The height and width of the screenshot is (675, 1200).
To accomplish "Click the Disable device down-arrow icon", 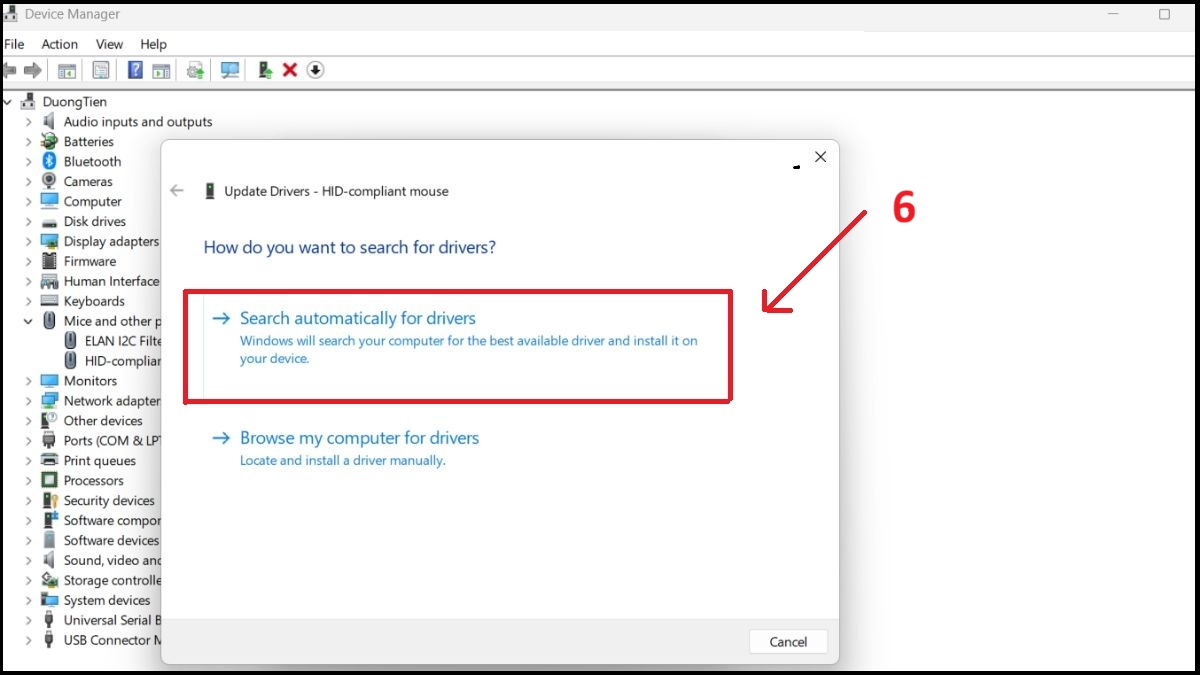I will [x=315, y=70].
